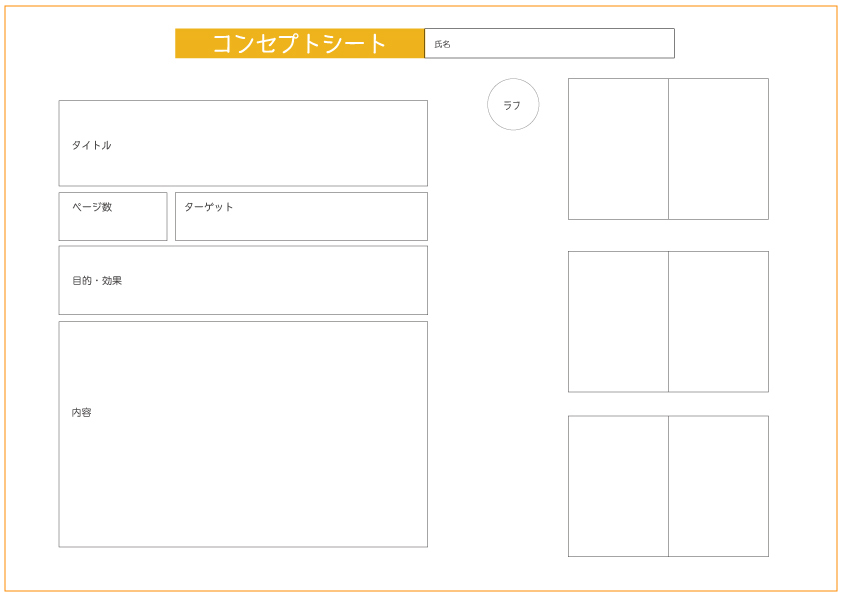Screen dimensions: 842x595
Task: Select left page of middle rough spread
Action: pos(618,322)
